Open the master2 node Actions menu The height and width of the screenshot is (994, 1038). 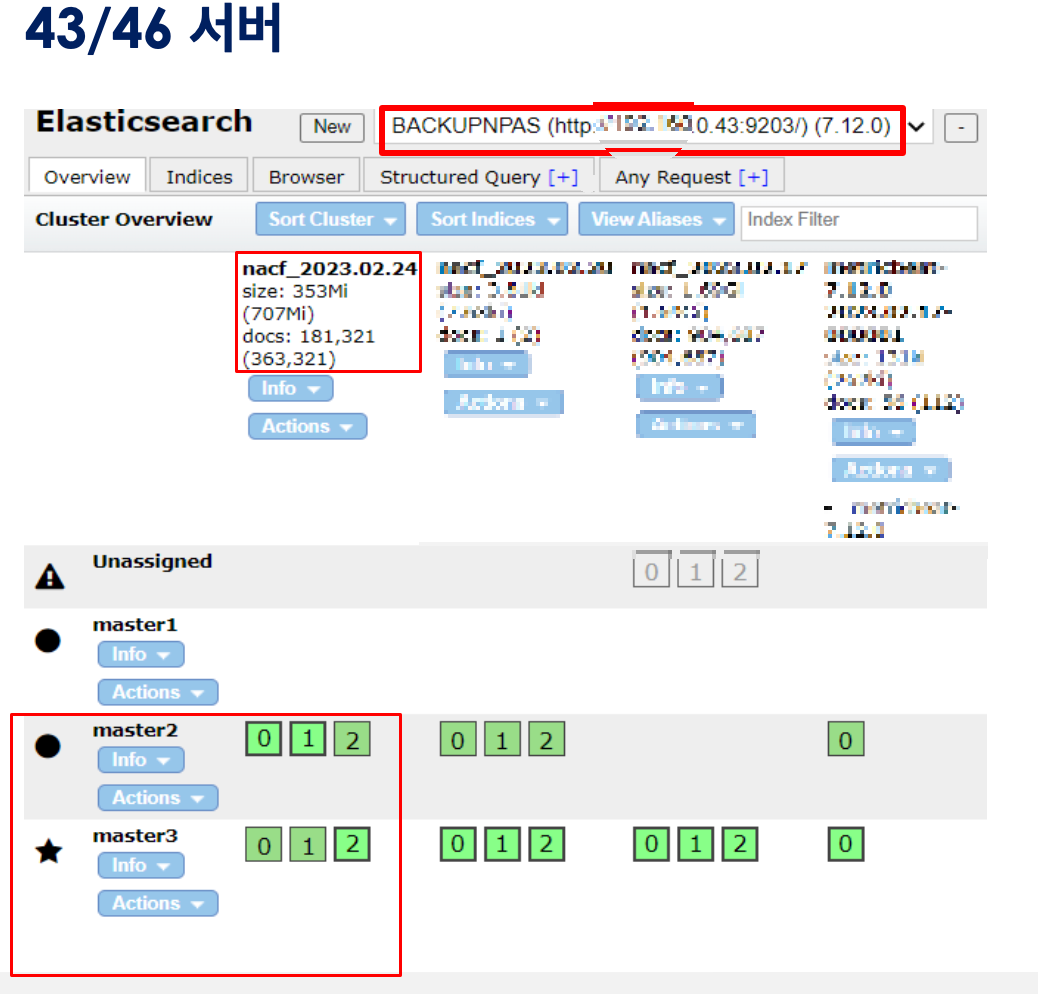(x=158, y=797)
